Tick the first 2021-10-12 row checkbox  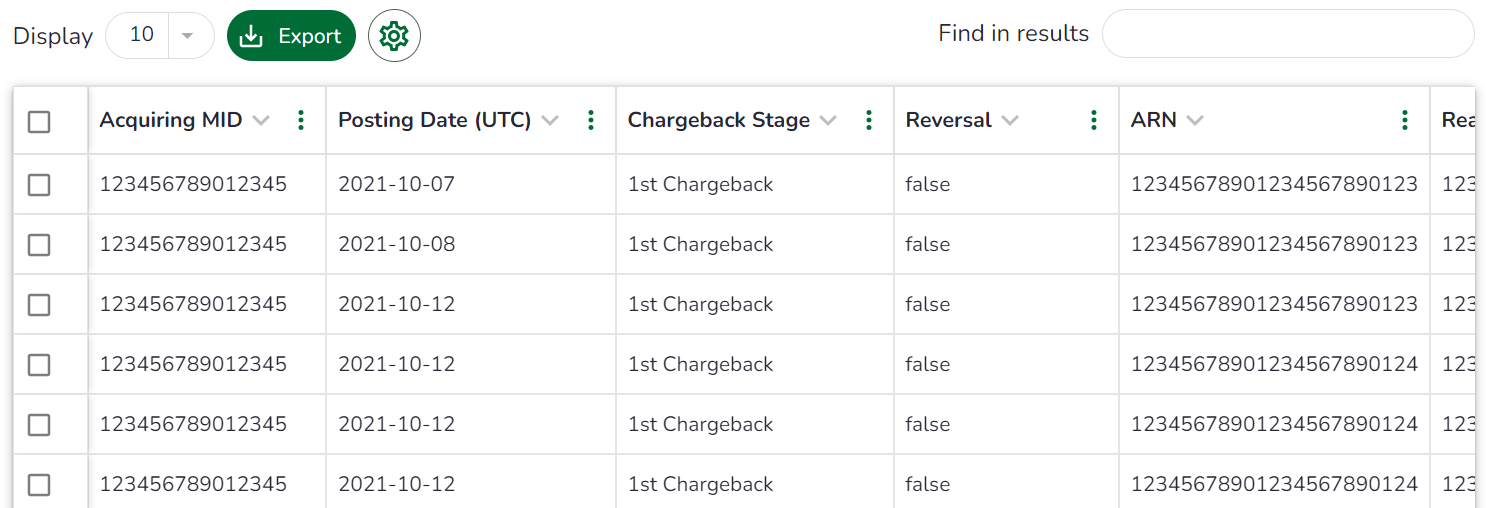pos(39,305)
